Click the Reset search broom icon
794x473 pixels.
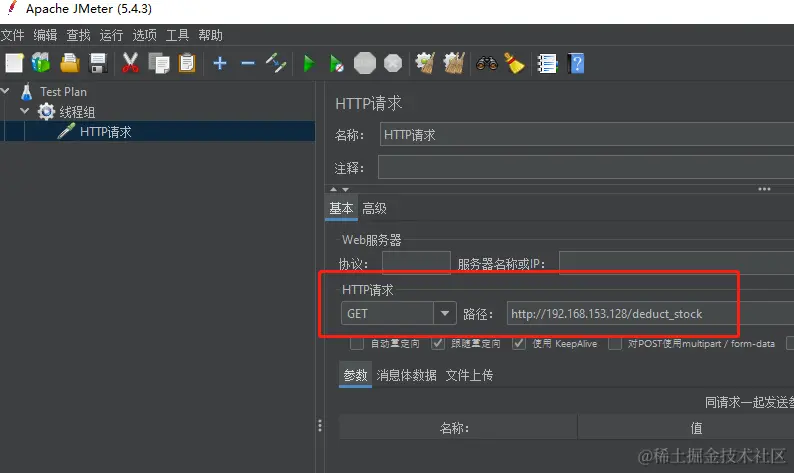tap(514, 63)
